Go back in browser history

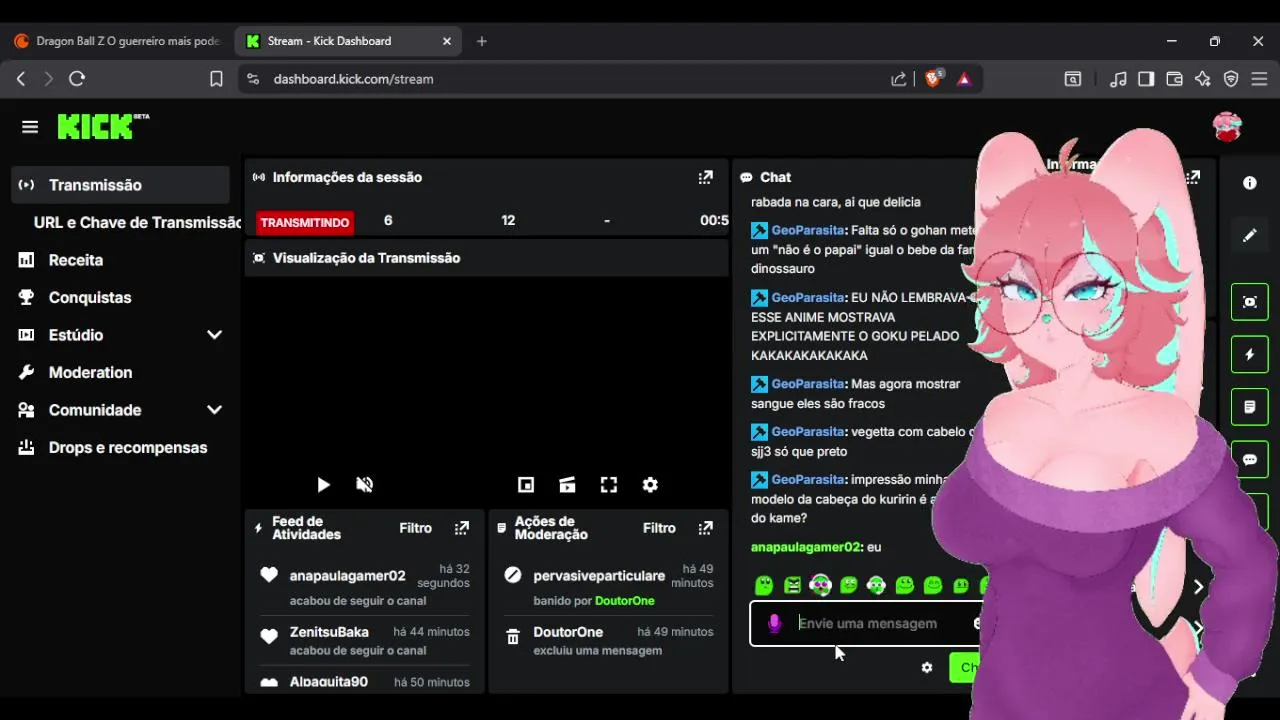21,79
